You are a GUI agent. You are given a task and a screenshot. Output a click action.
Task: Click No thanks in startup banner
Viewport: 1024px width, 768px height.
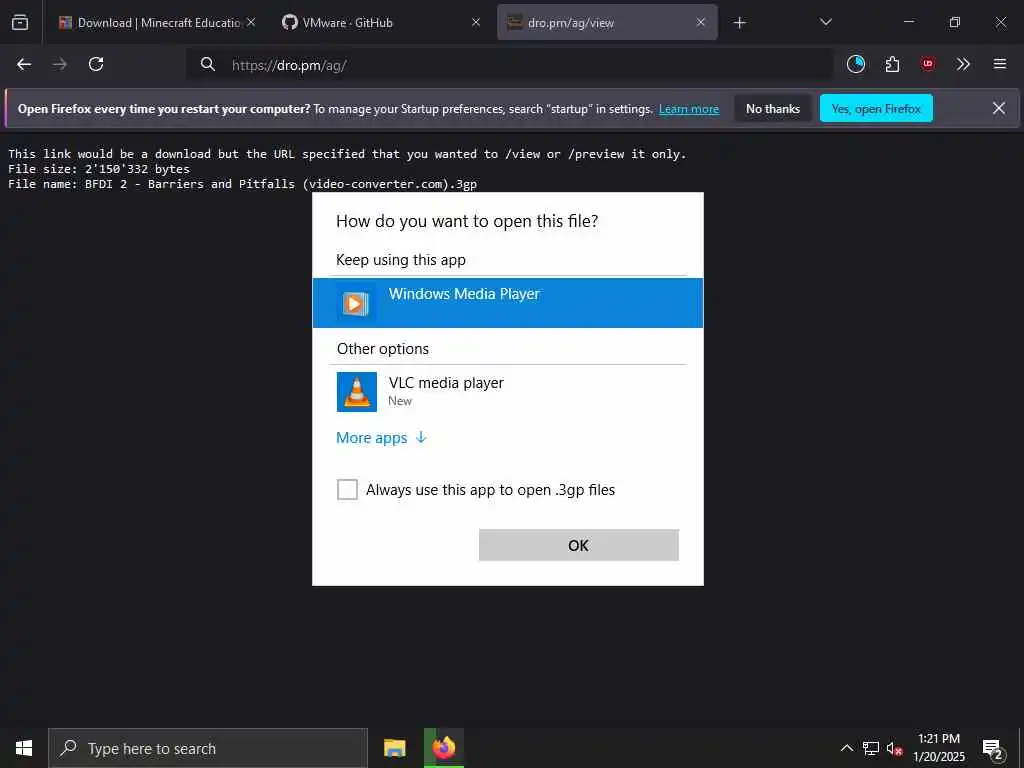click(x=773, y=108)
